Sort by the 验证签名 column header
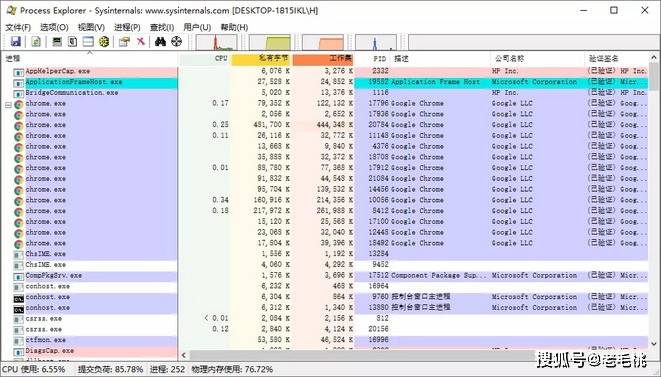The image size is (661, 377). tap(617, 59)
